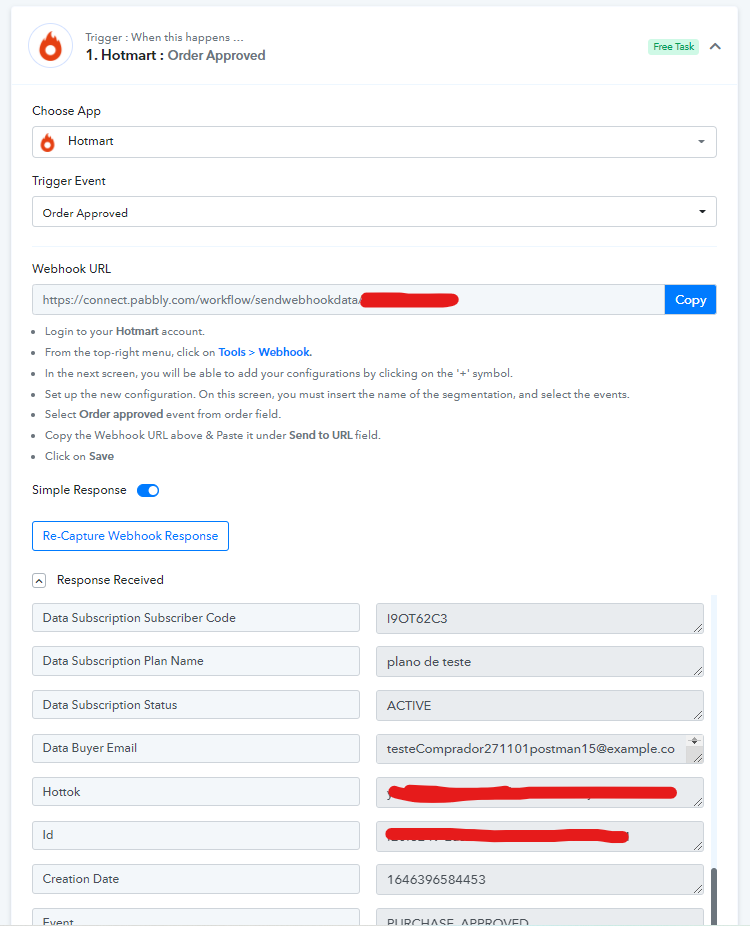This screenshot has height=926, width=750.
Task: Click the stepper arrows in the Buyer Email value field
Action: 694,741
